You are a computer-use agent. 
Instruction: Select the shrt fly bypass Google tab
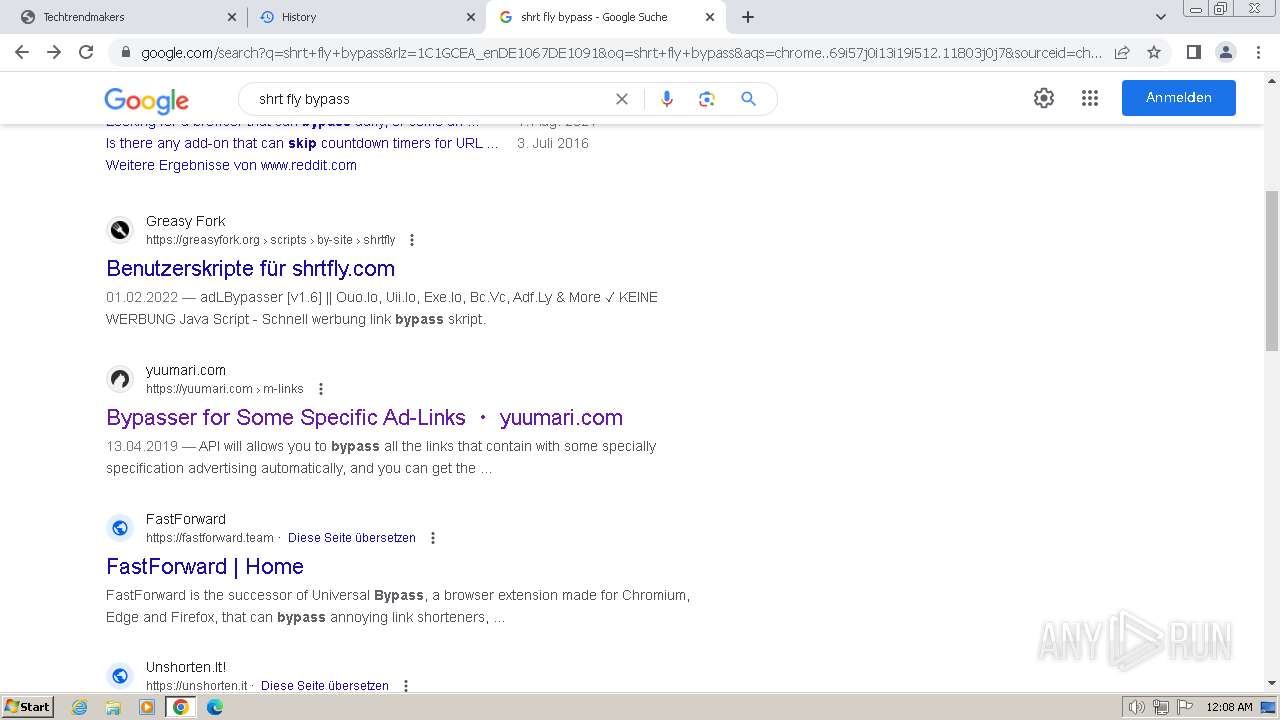[x=606, y=17]
